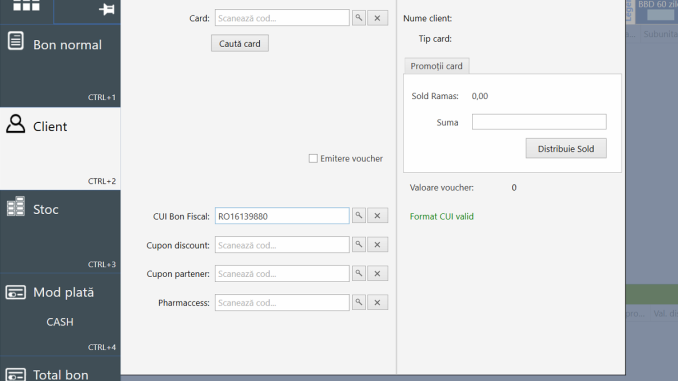The image size is (678, 381).
Task: Search Cupon partener with magnifier icon
Action: [x=359, y=273]
